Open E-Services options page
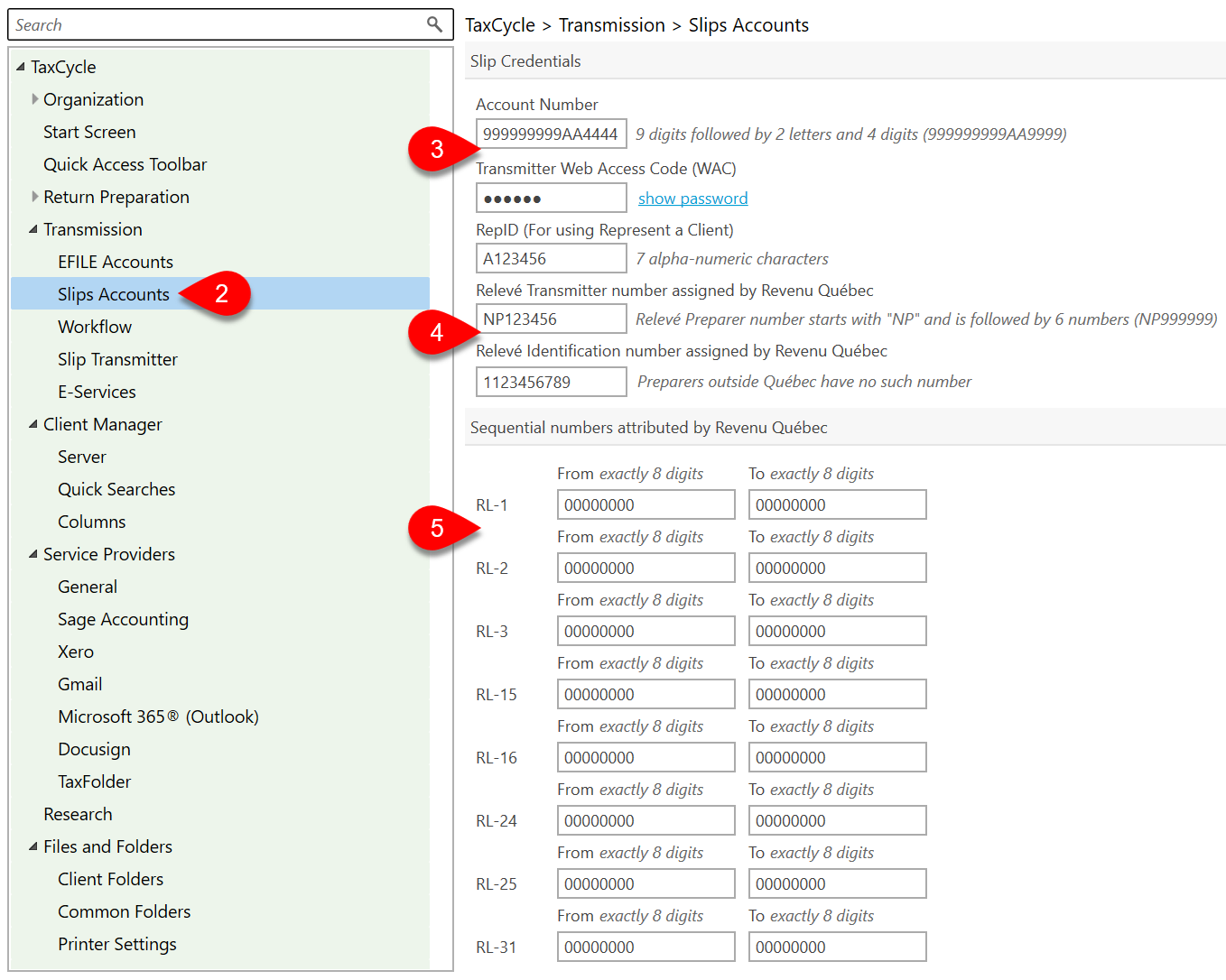Image resolution: width=1226 pixels, height=980 pixels. pyautogui.click(x=97, y=392)
